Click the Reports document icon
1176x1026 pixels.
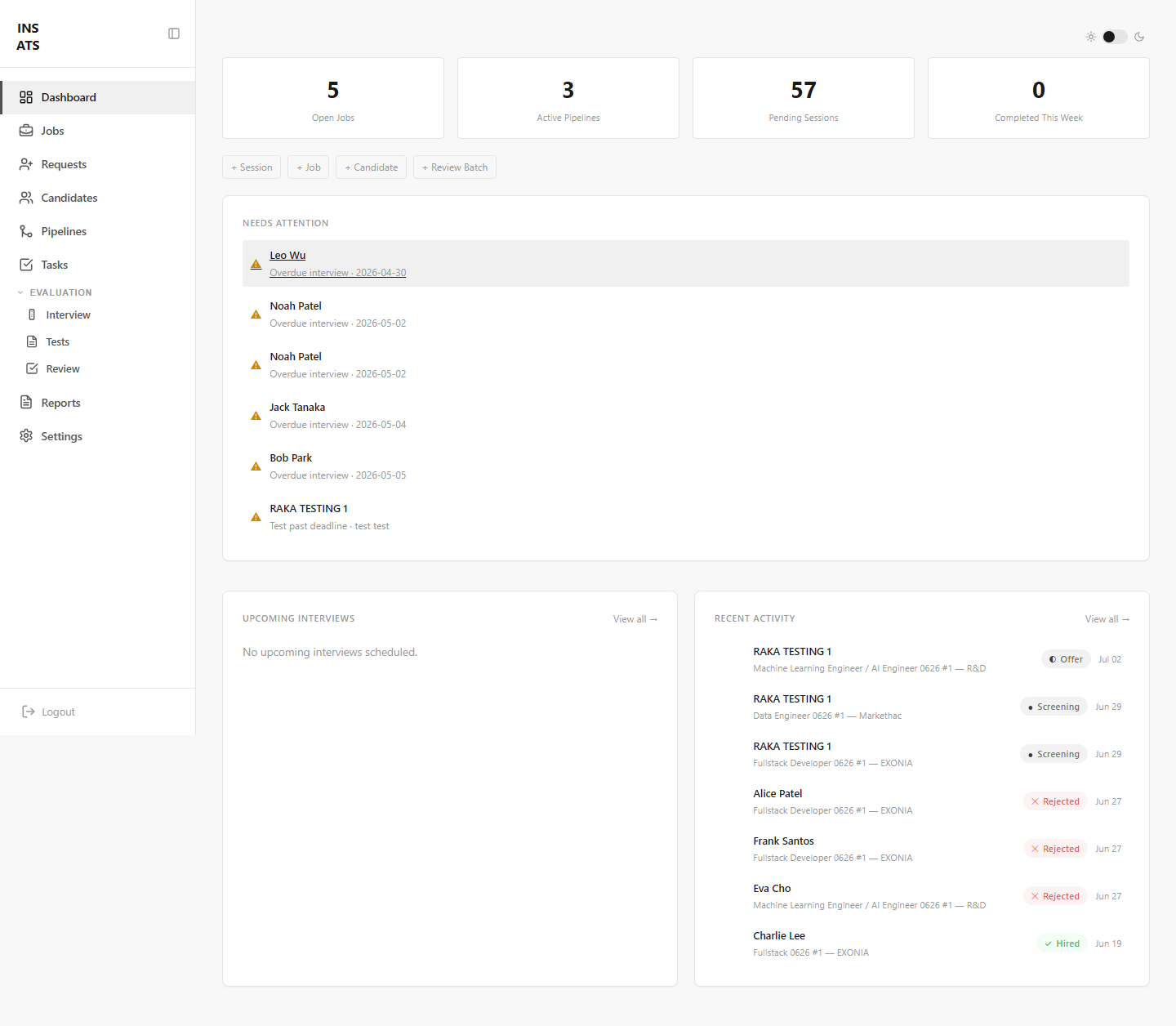26,403
